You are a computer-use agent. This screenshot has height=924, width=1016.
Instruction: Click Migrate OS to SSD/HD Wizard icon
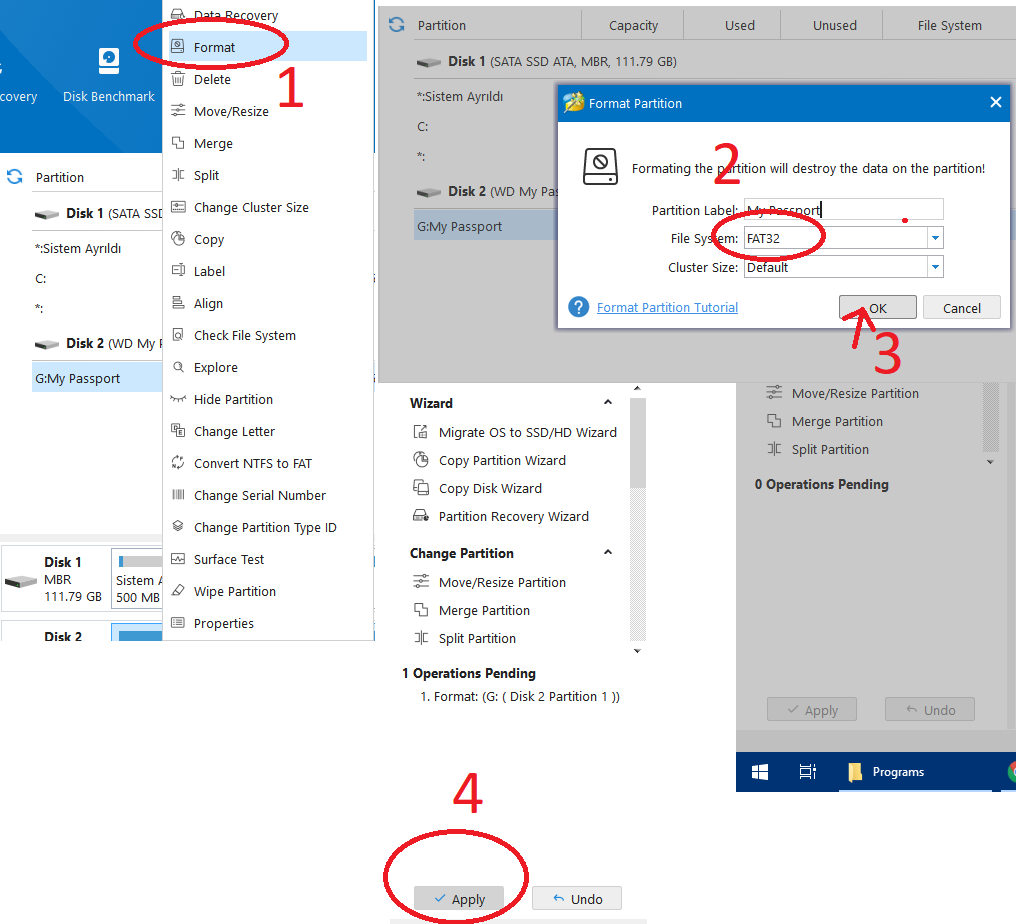pos(421,432)
